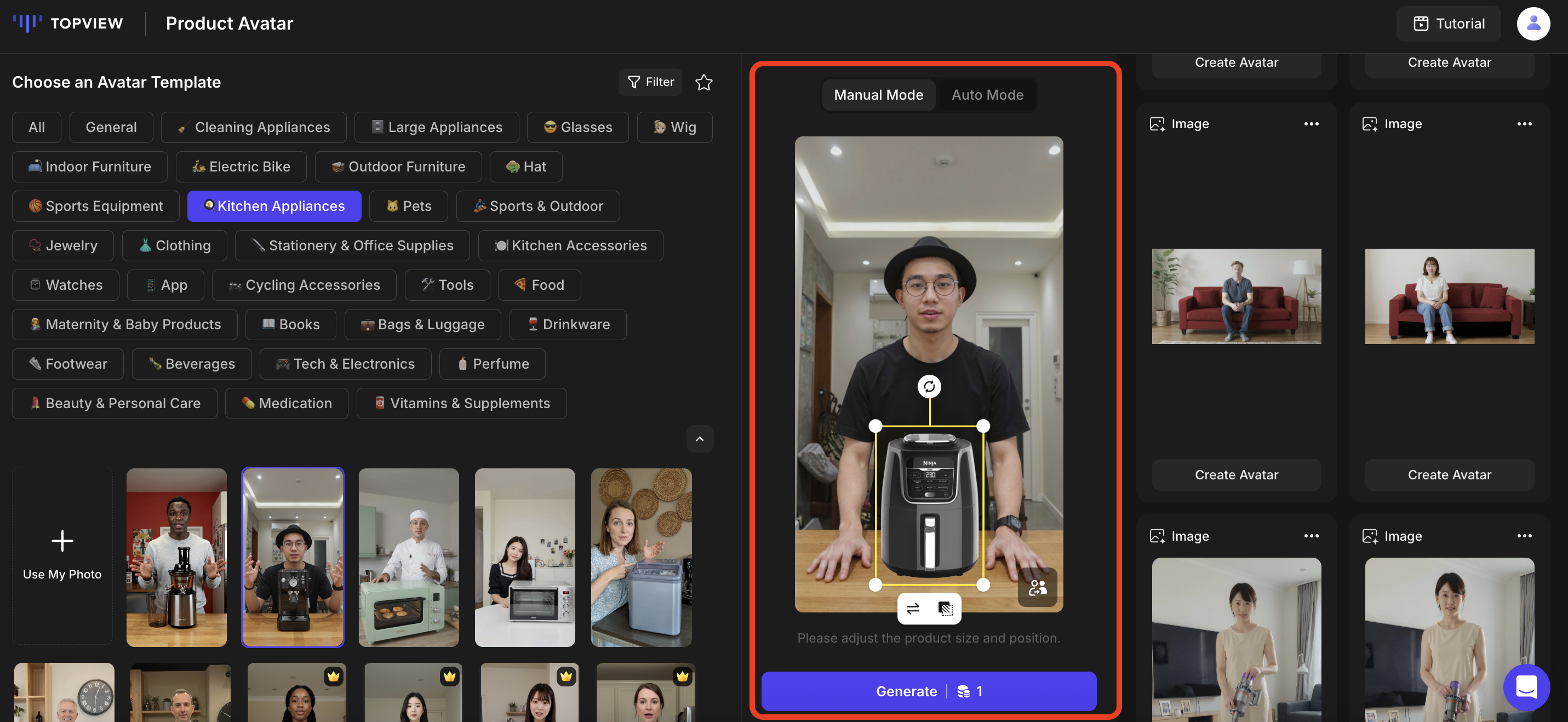Open options menu for the sofa man image
Viewport: 1568px width, 722px height.
(x=1311, y=124)
